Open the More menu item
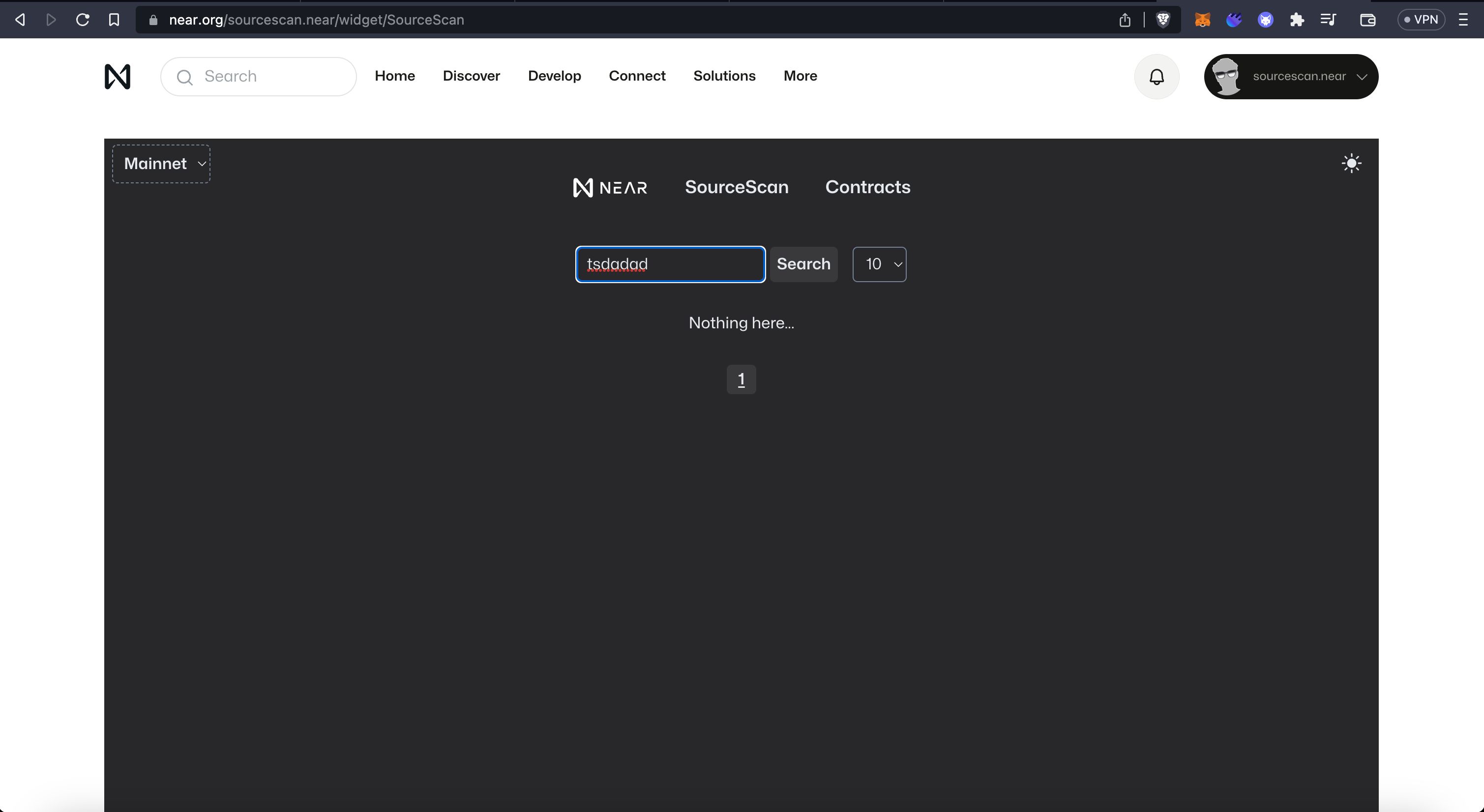This screenshot has width=1484, height=812. 799,76
